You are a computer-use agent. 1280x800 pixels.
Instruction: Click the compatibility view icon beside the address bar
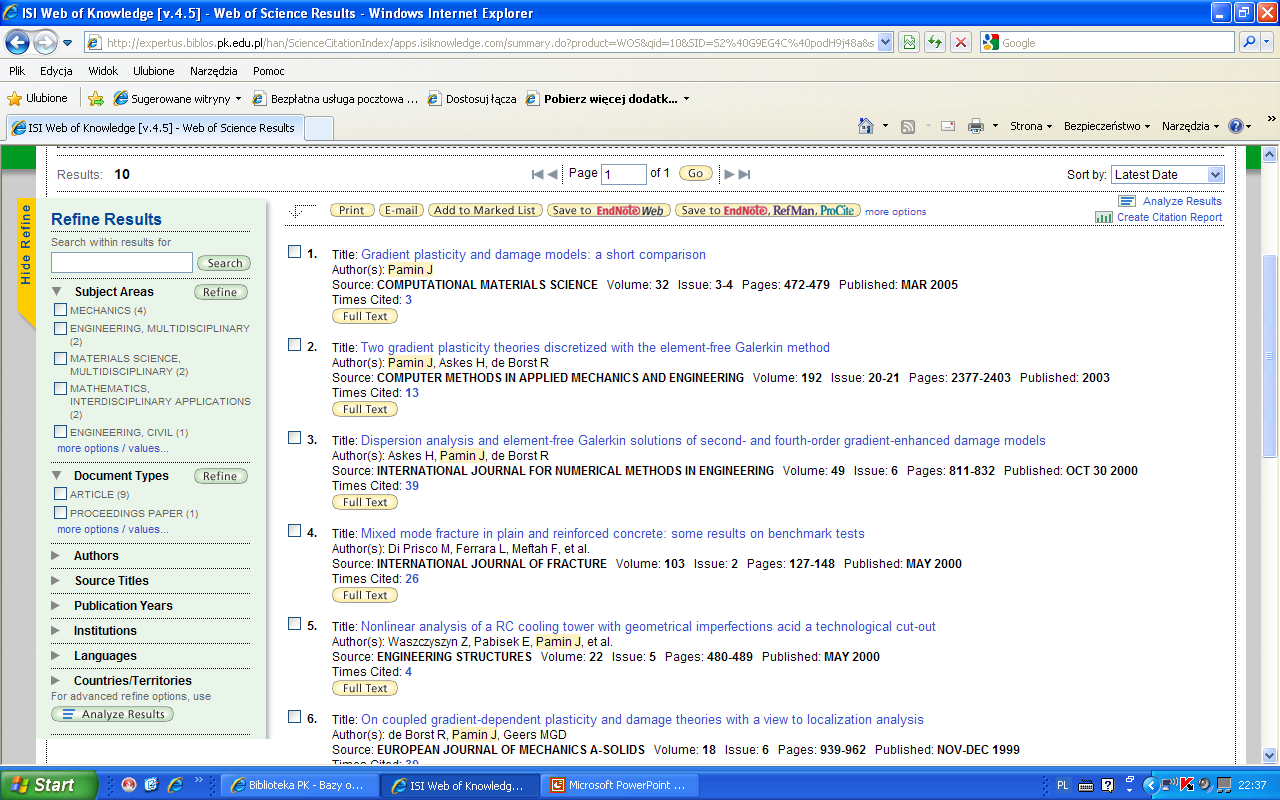908,42
